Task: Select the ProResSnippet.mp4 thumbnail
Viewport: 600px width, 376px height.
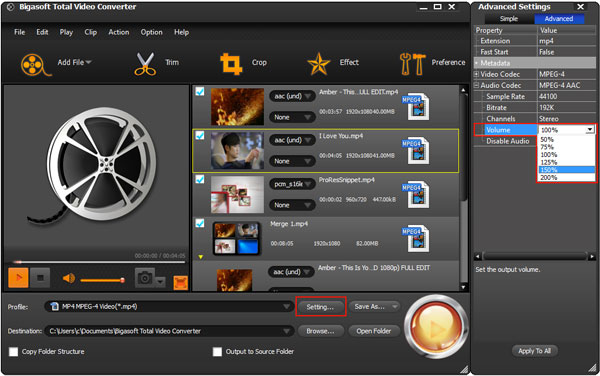Action: (x=237, y=194)
